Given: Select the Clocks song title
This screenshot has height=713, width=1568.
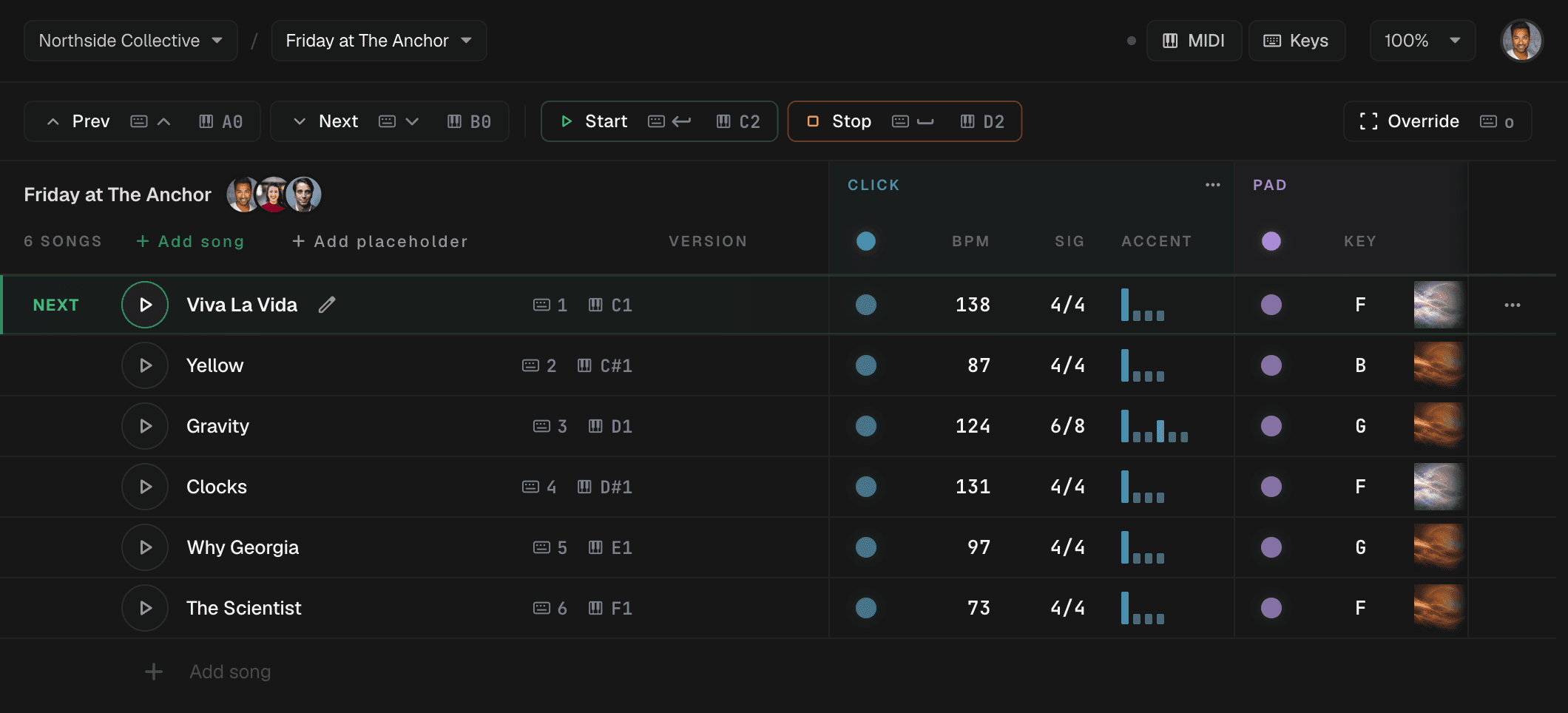Looking at the screenshot, I should coord(217,487).
